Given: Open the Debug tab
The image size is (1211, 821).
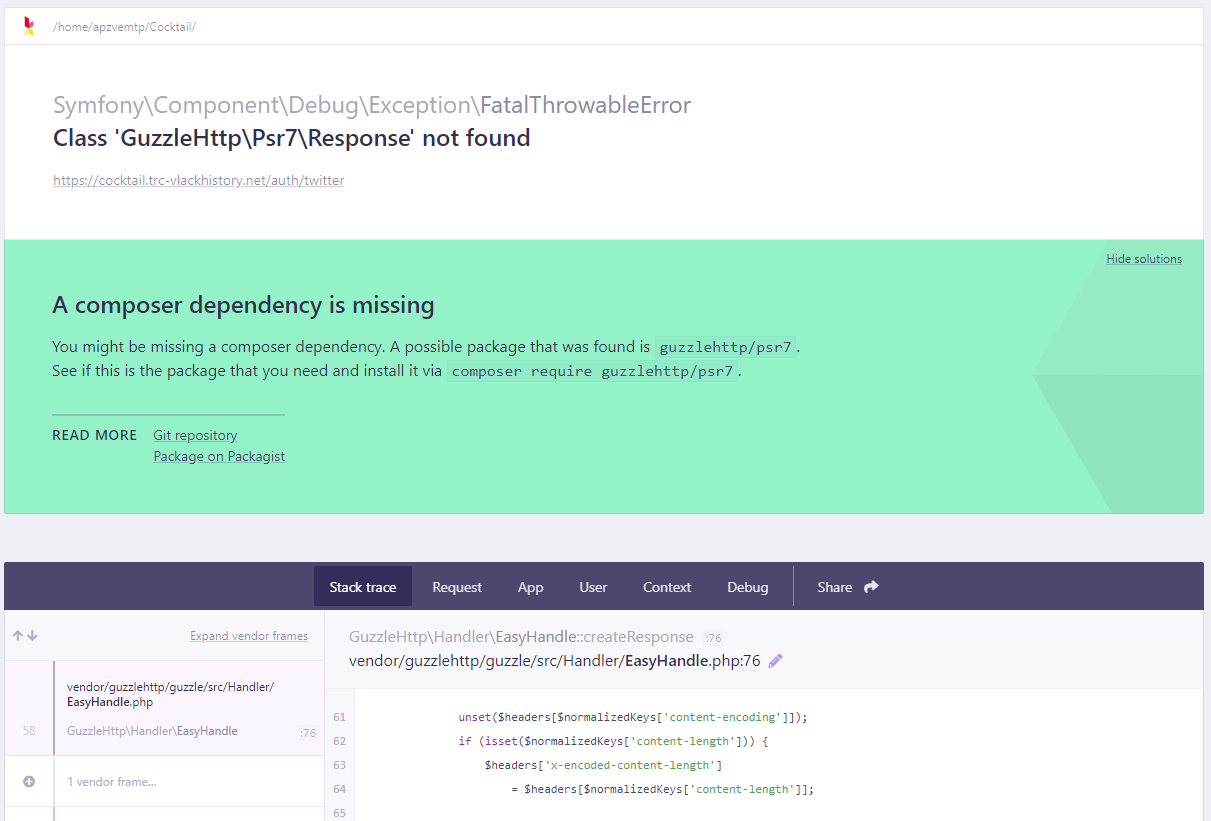Looking at the screenshot, I should coord(748,587).
